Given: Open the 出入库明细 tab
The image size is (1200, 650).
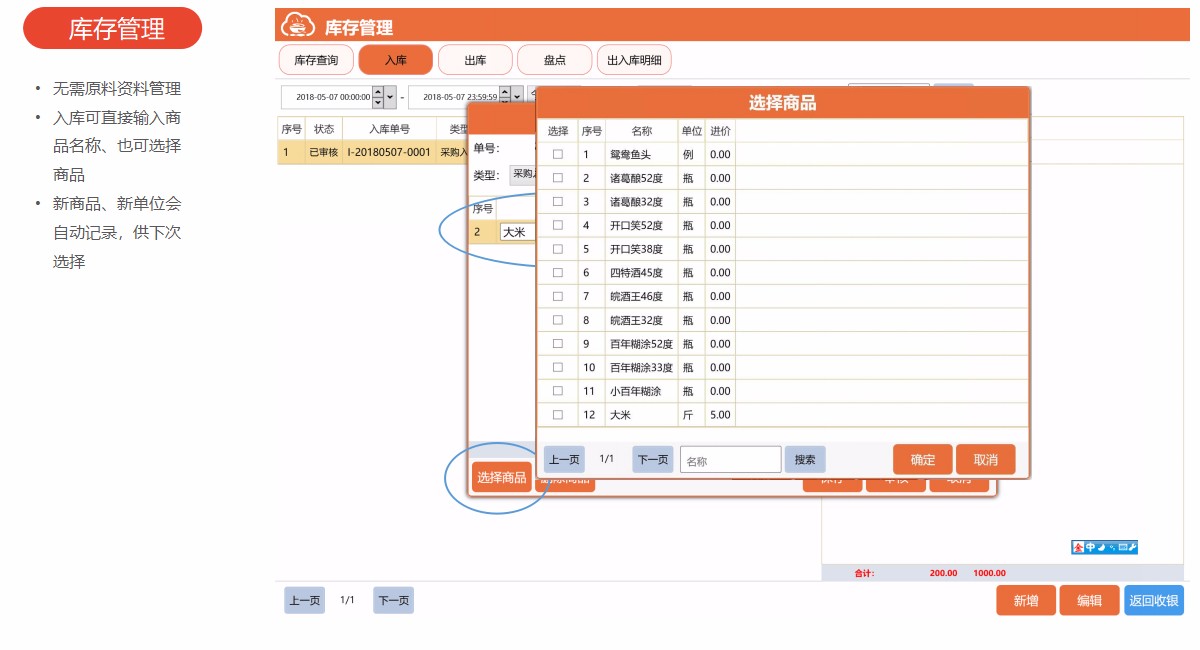Looking at the screenshot, I should [x=634, y=60].
